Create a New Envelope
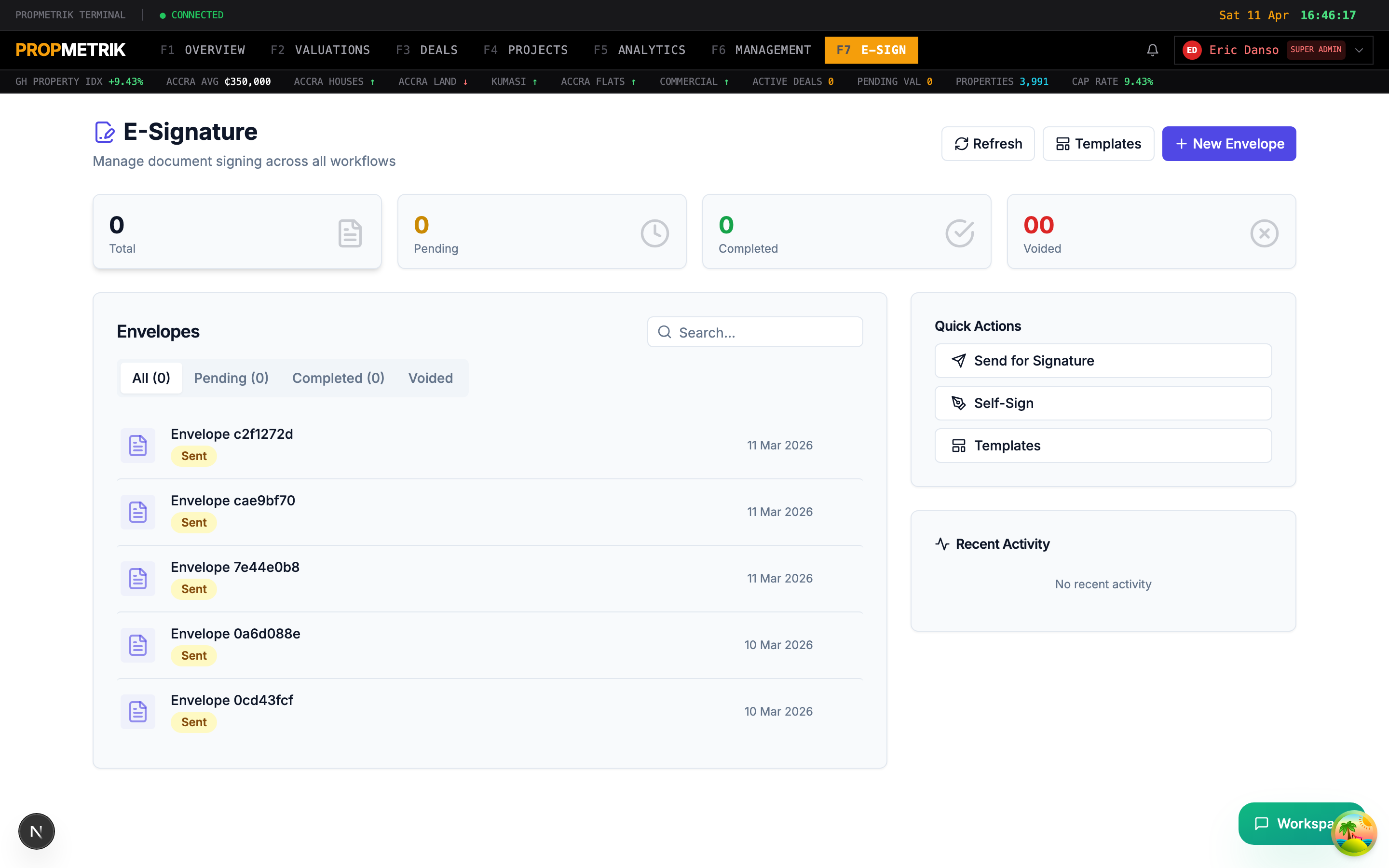The width and height of the screenshot is (1389, 868). pos(1229,144)
